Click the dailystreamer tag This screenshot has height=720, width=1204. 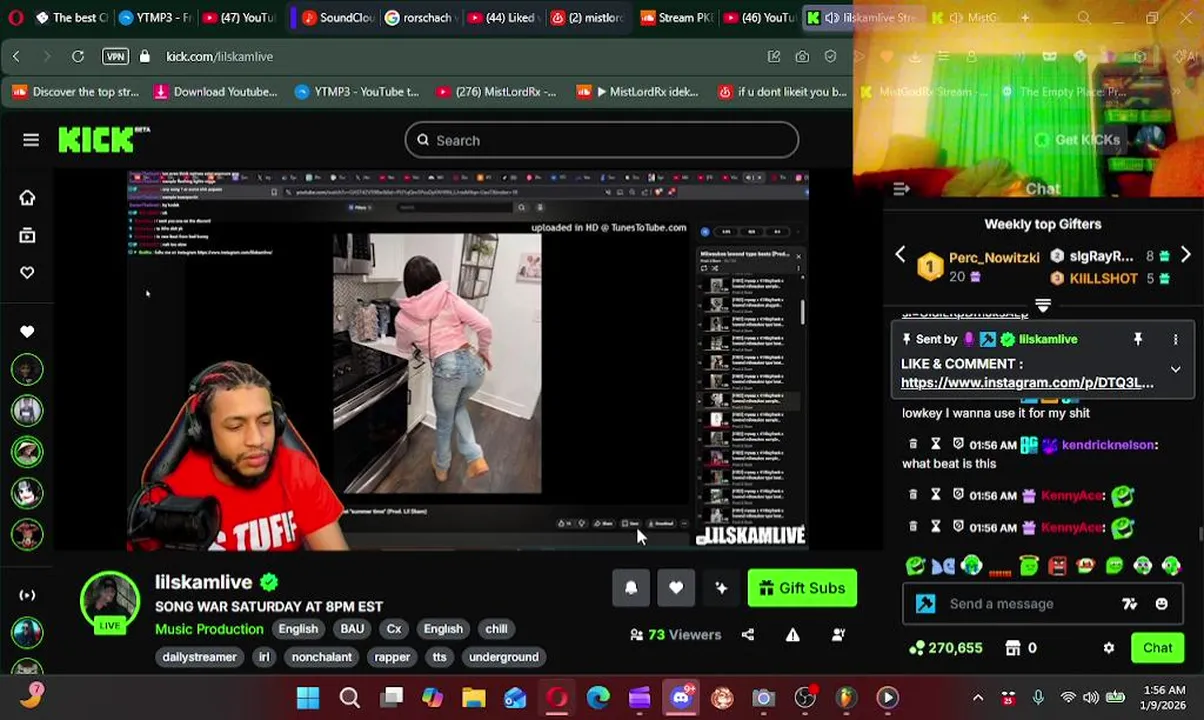(x=199, y=657)
